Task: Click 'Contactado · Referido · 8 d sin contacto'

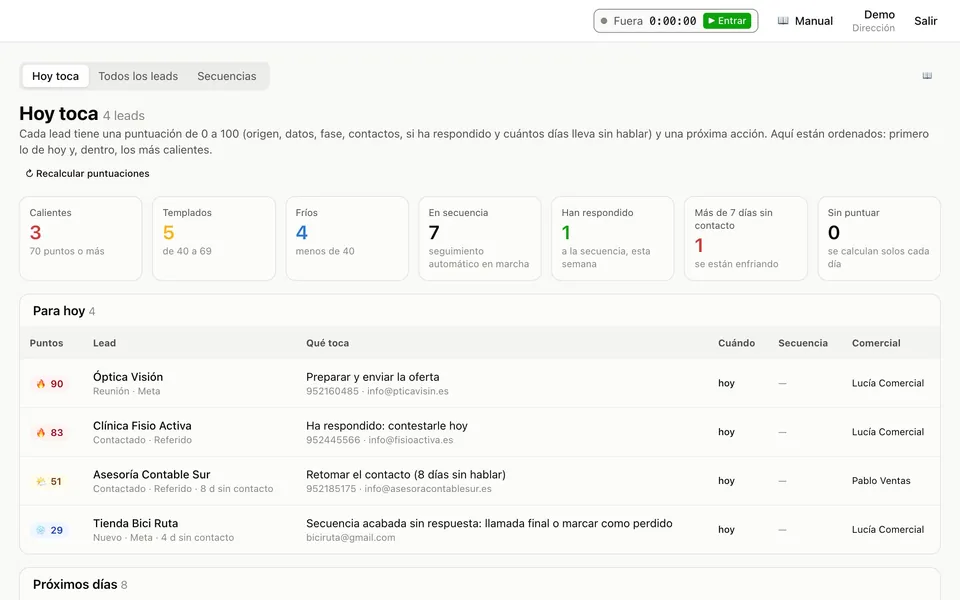Action: pos(183,489)
